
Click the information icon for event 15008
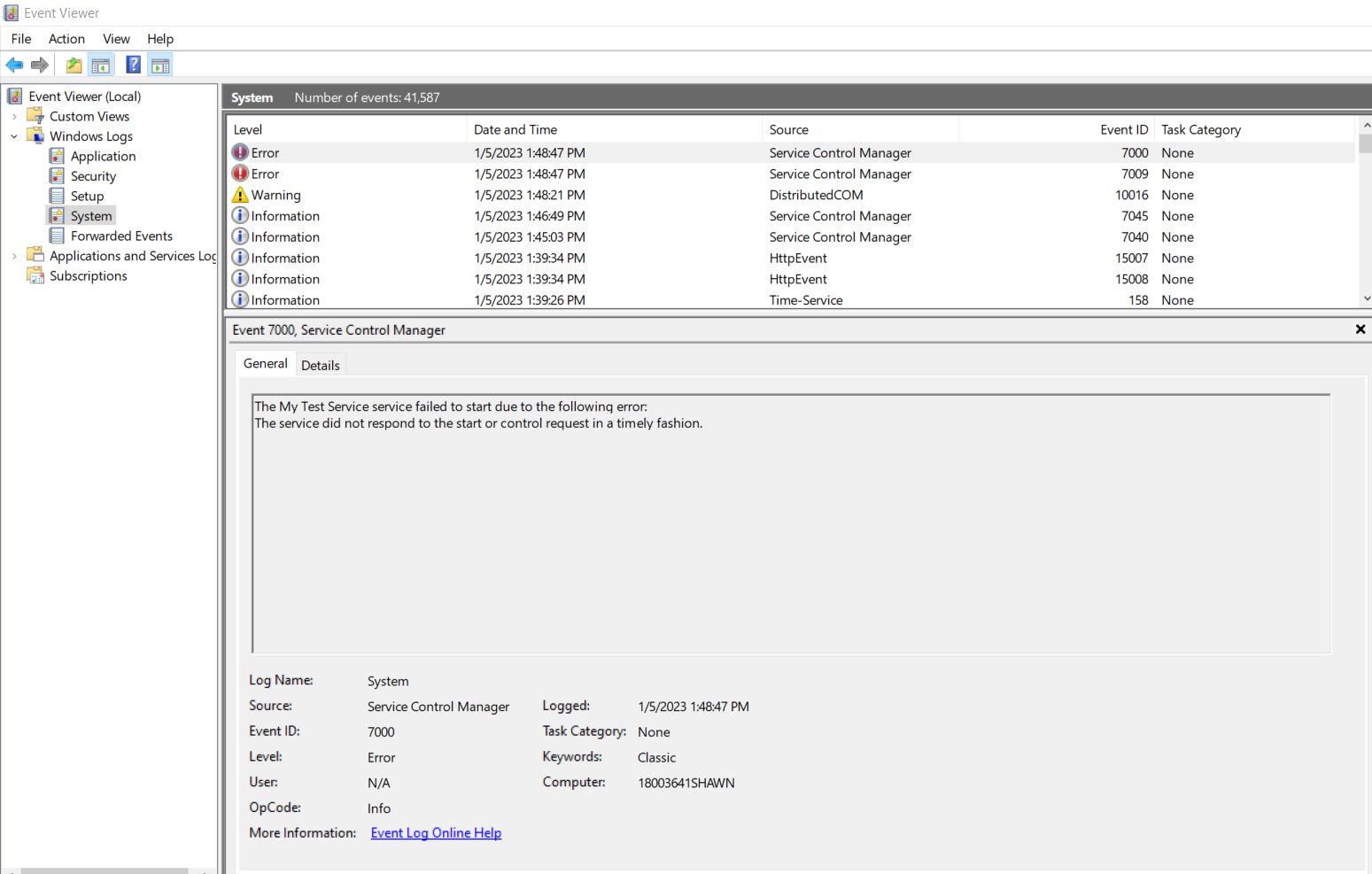240,279
